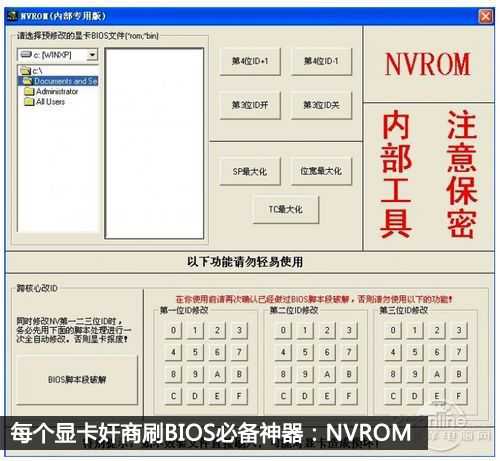Set third ID digit to C
Viewport: 500px width, 461px height.
pos(393,396)
